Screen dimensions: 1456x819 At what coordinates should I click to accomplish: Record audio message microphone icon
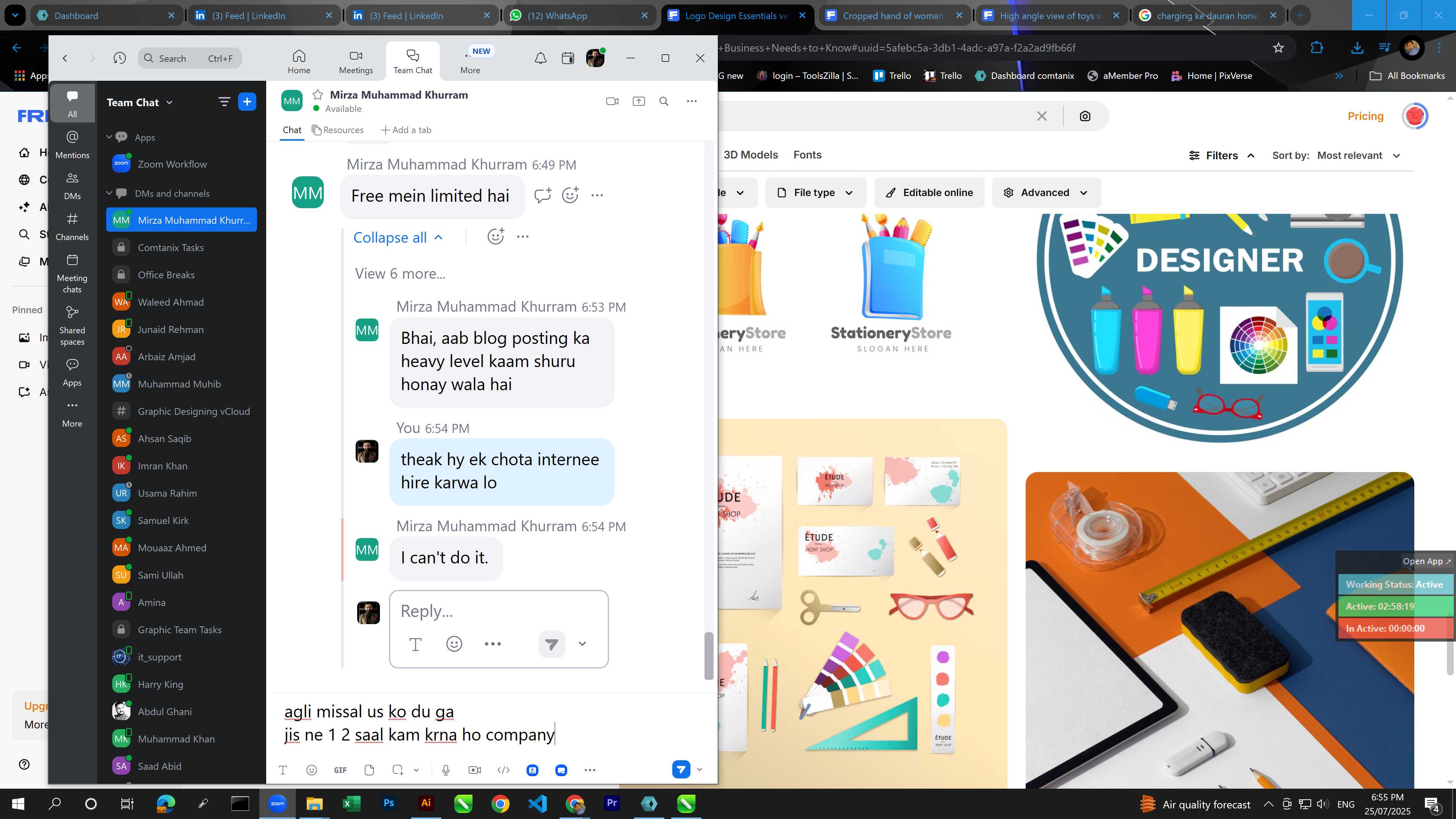click(446, 770)
